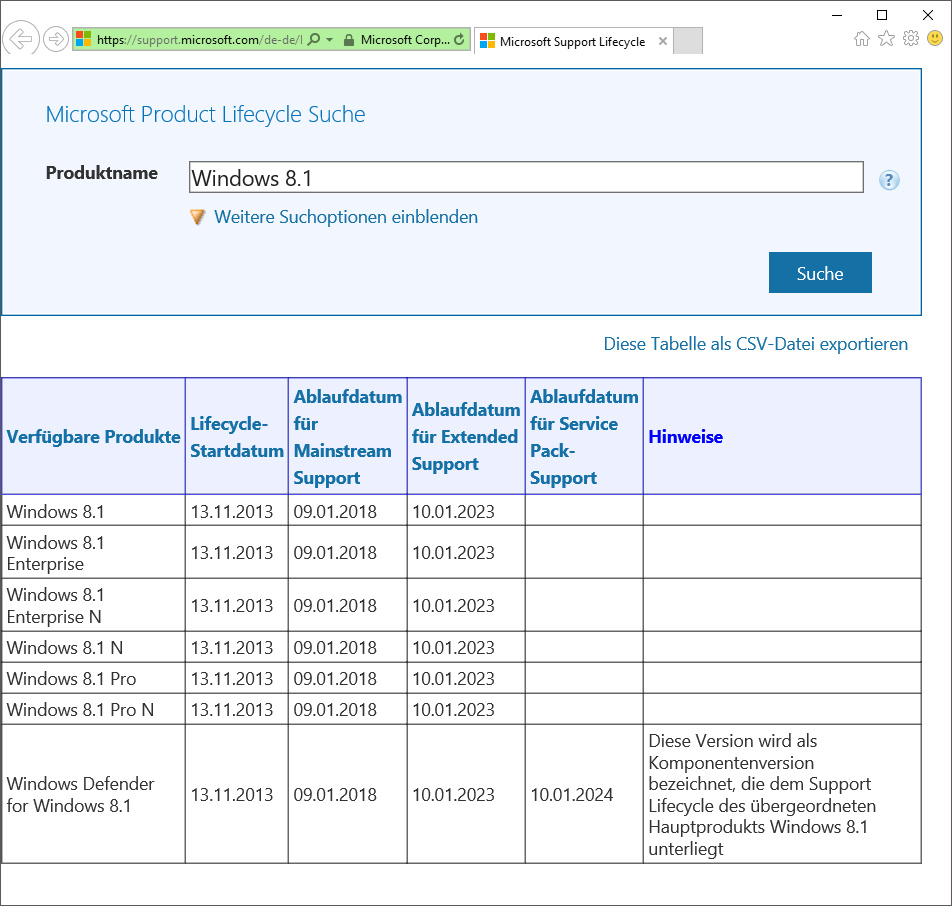Refresh the page with reload icon

point(459,40)
